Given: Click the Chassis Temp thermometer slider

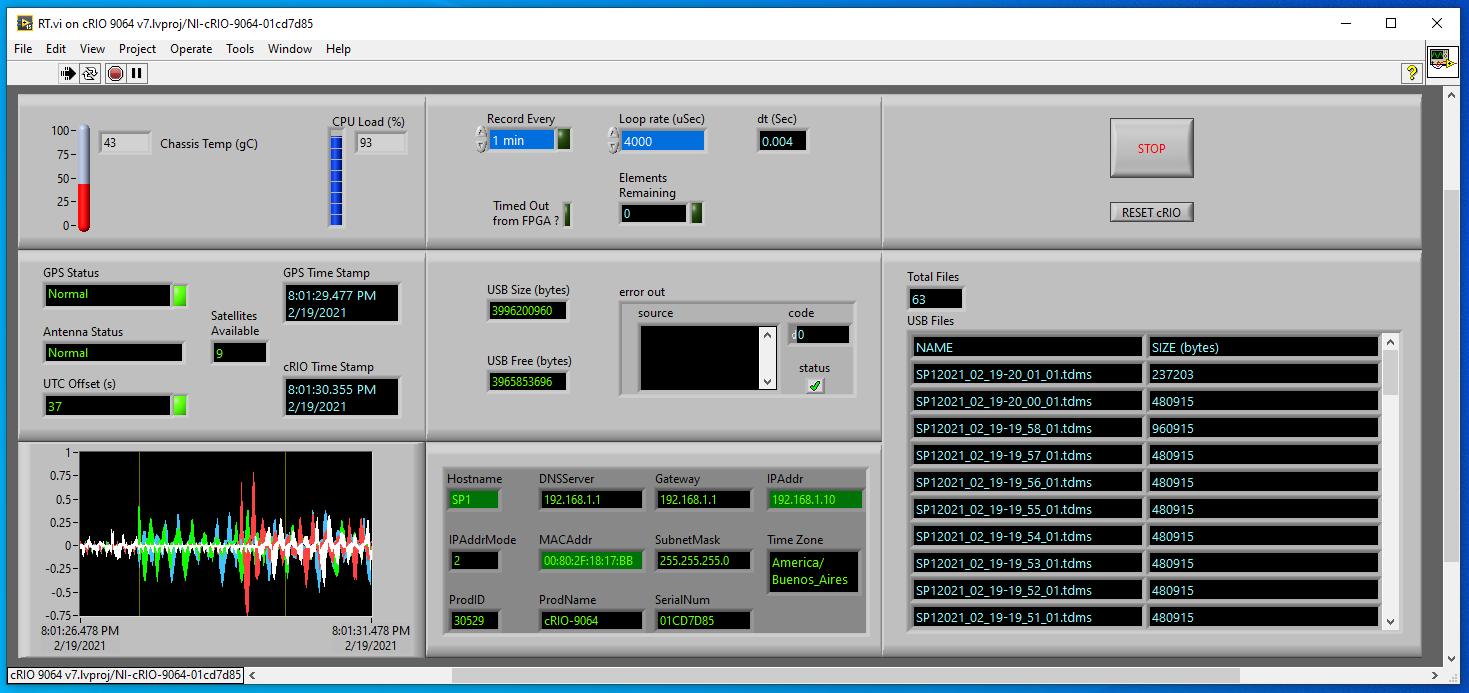Looking at the screenshot, I should [84, 178].
